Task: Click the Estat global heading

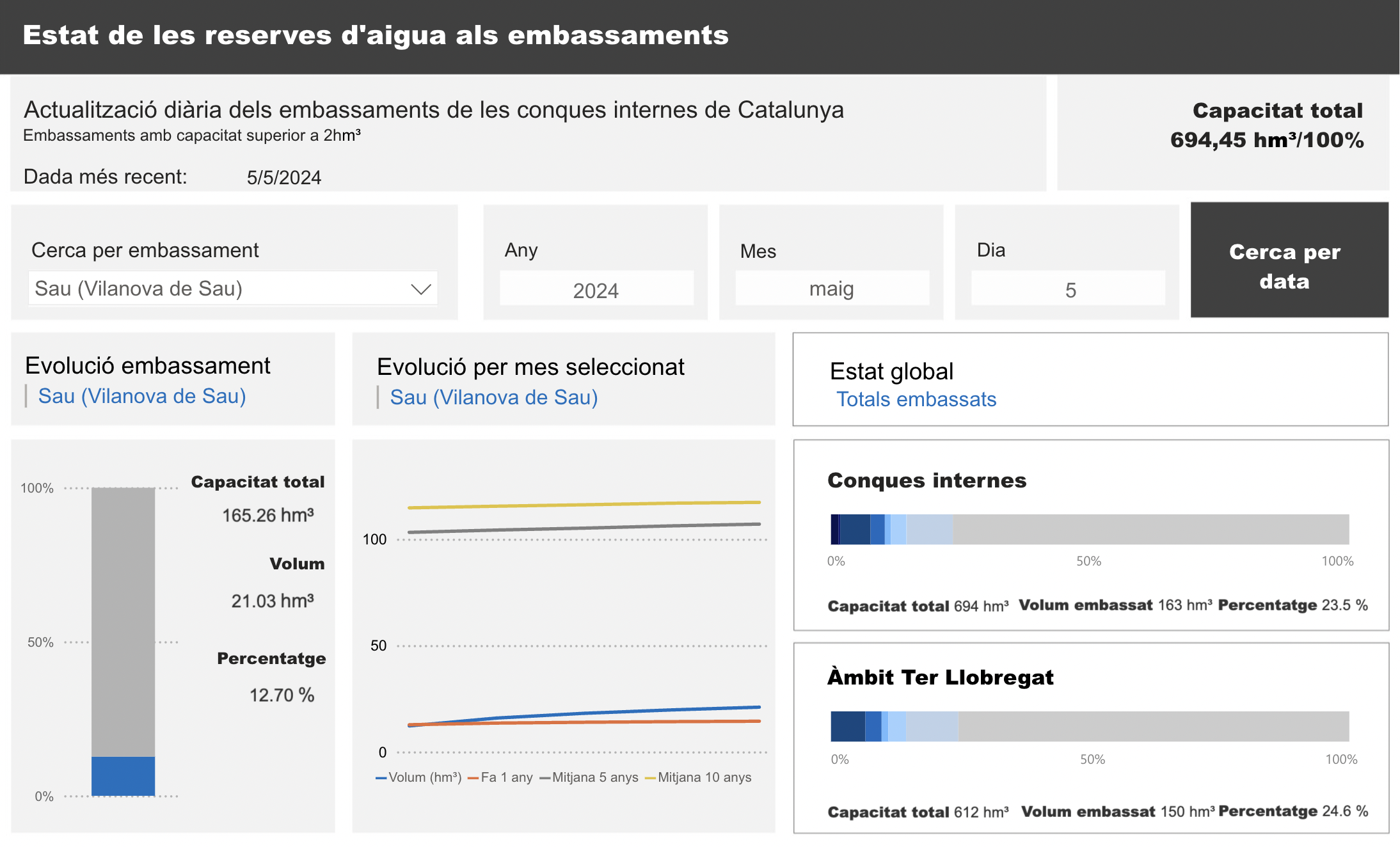Action: [x=891, y=371]
